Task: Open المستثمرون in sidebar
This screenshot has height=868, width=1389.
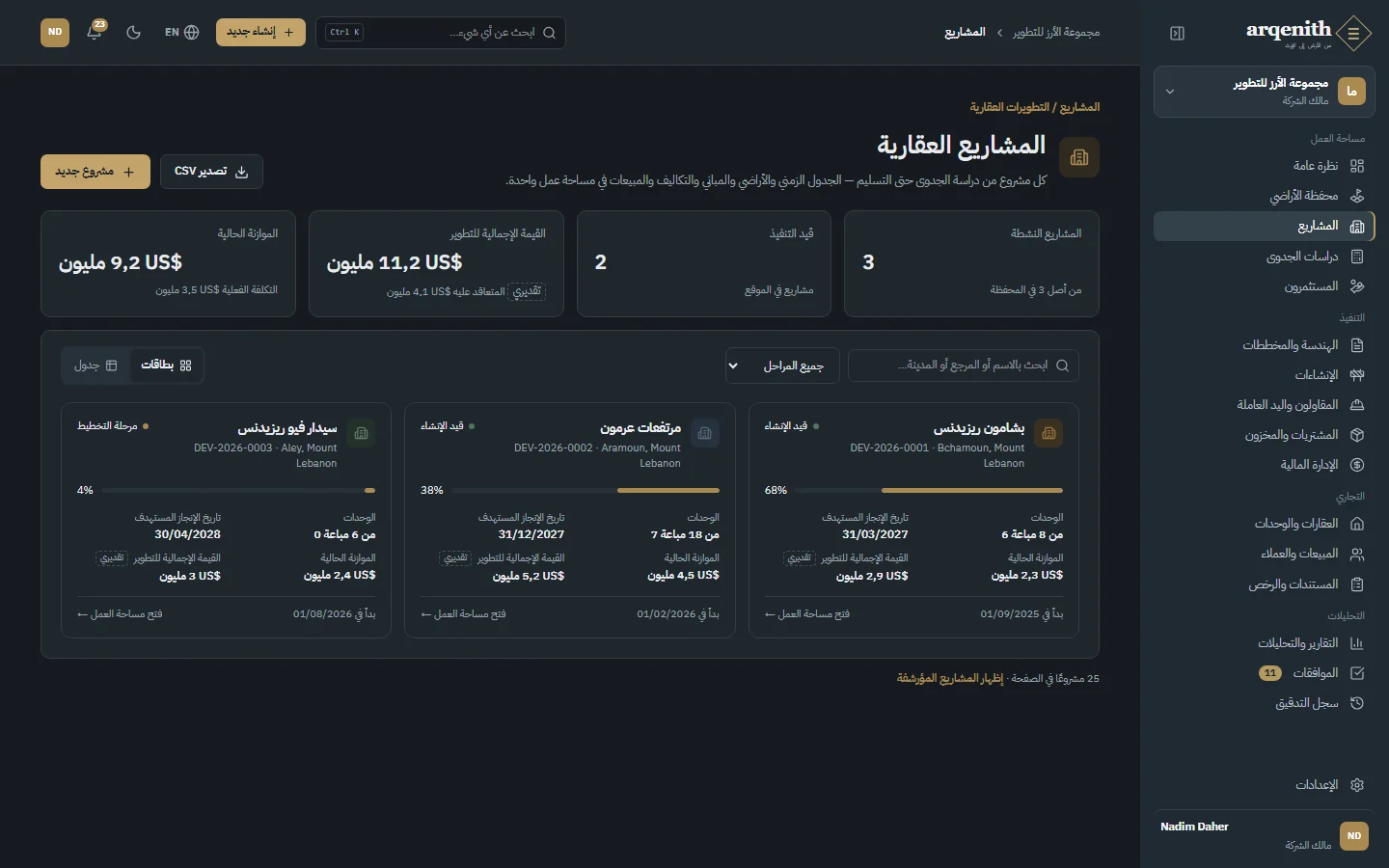Action: (x=1265, y=286)
